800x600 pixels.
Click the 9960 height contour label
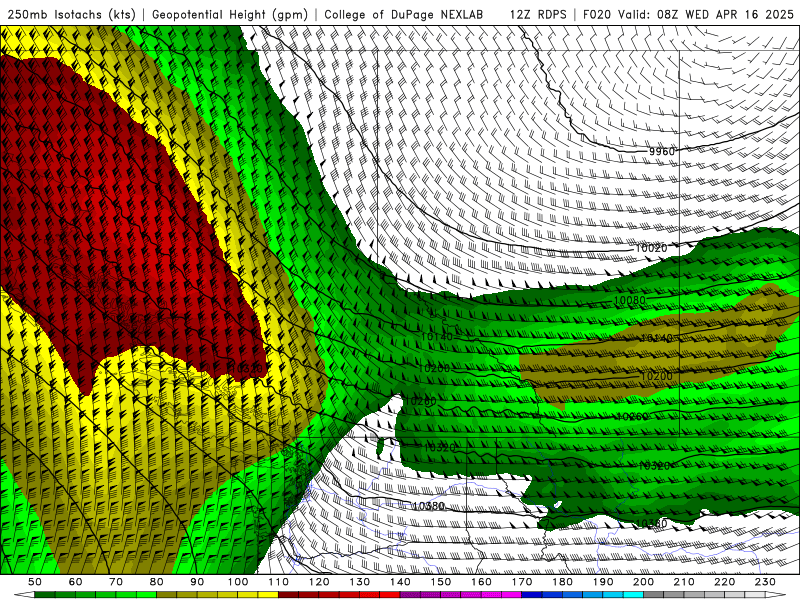click(x=662, y=152)
